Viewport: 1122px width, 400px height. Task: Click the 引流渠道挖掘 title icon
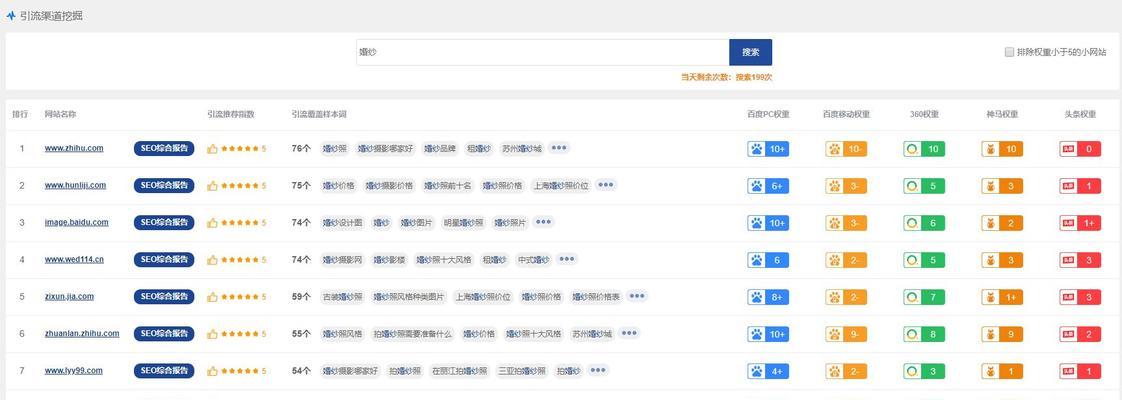point(11,15)
